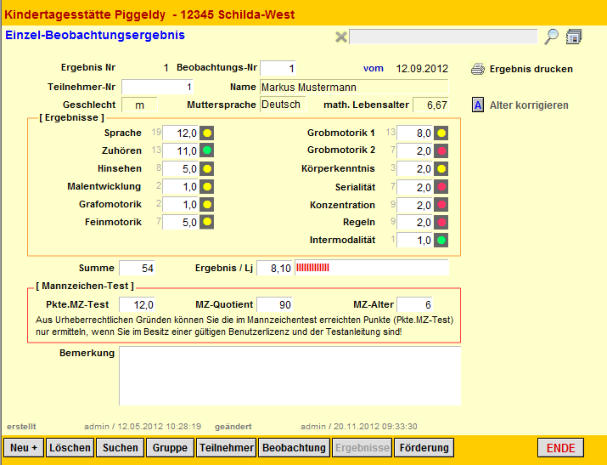The height and width of the screenshot is (465, 607).
Task: Click the Zuhören value field 11,0
Action: [x=181, y=151]
